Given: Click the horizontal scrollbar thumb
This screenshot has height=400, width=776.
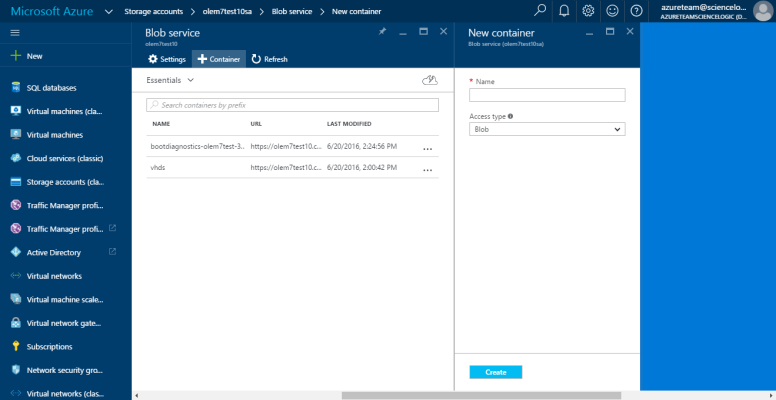Looking at the screenshot, I should point(481,396).
